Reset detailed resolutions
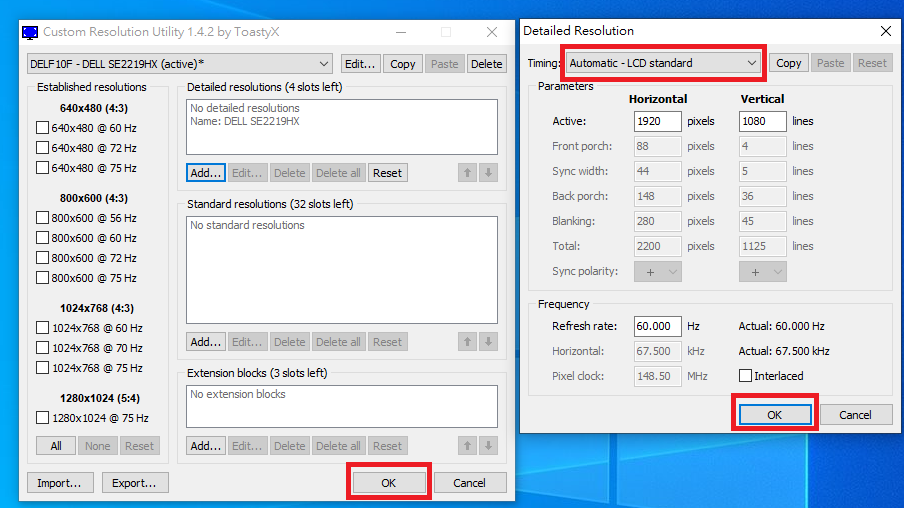Screen dimensions: 904x508 click(387, 172)
